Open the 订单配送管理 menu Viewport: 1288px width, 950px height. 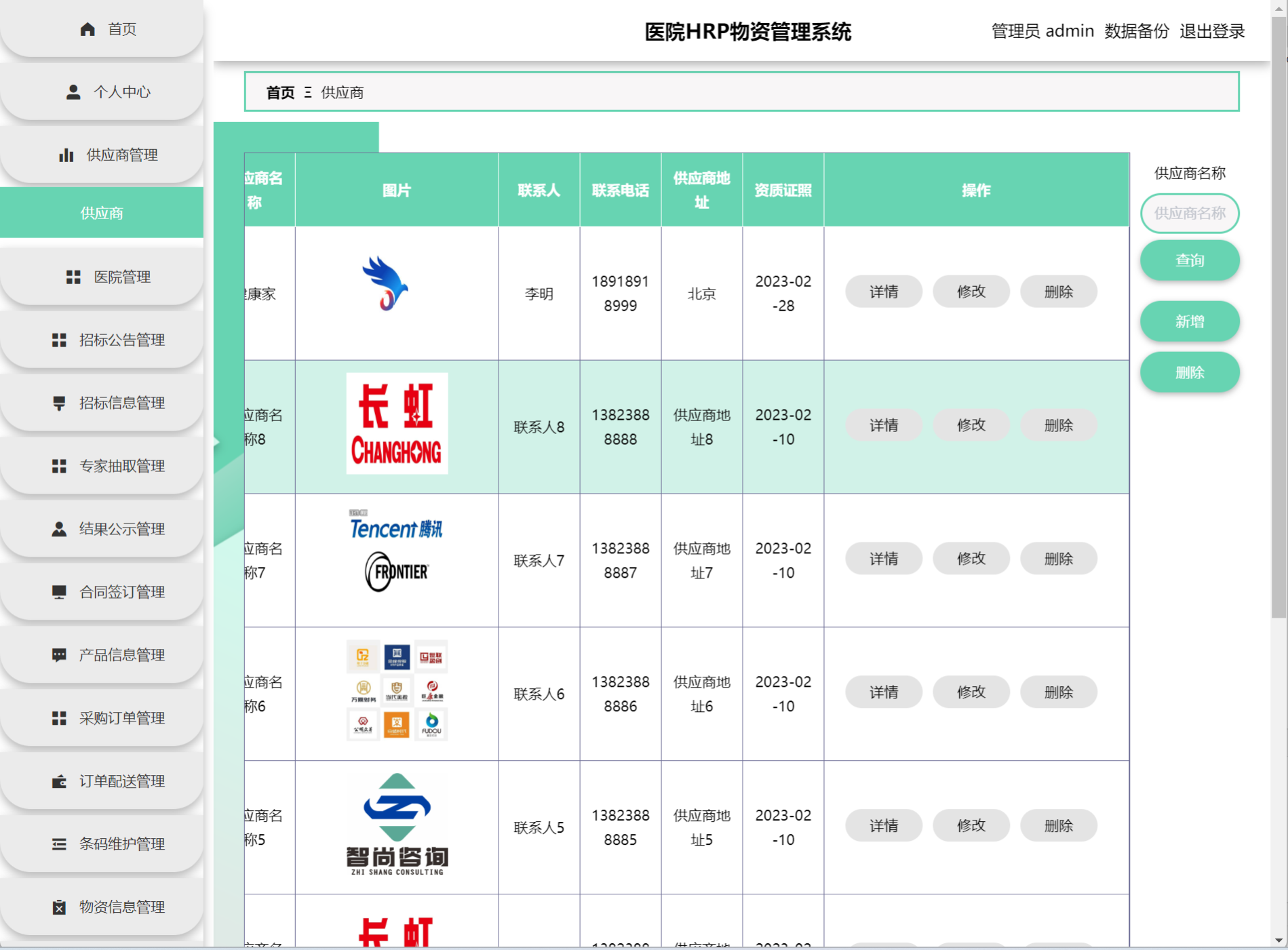click(x=102, y=782)
